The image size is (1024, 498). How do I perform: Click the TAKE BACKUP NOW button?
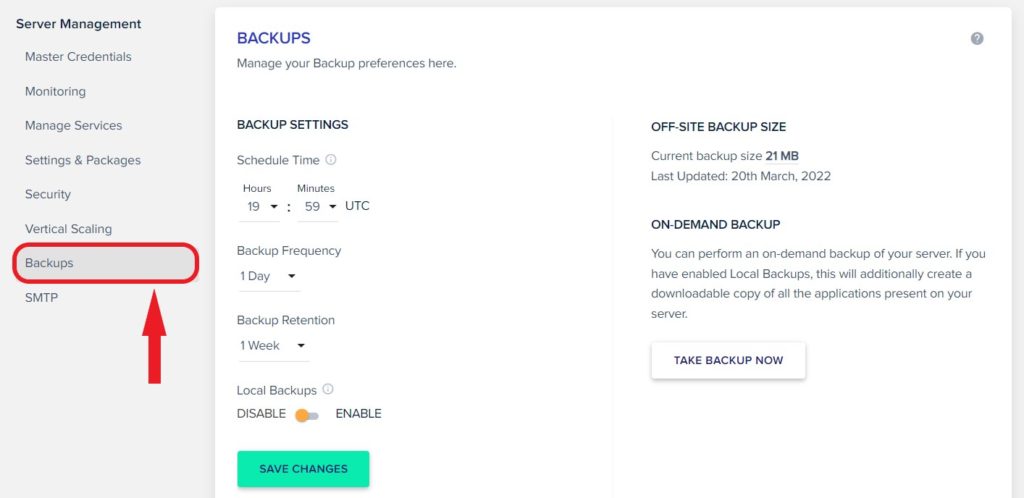tap(728, 360)
